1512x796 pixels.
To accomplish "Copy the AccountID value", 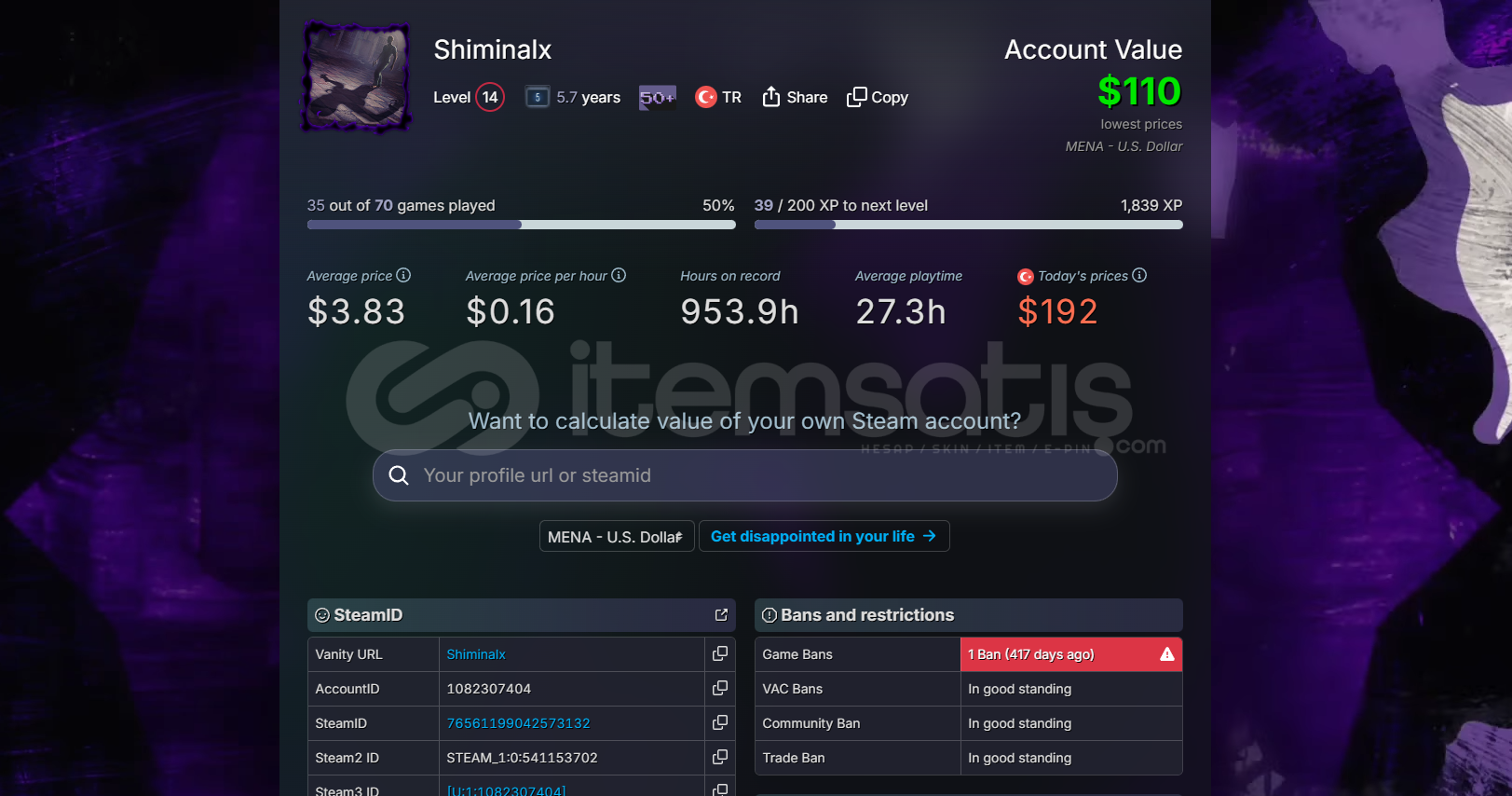I will pos(720,689).
